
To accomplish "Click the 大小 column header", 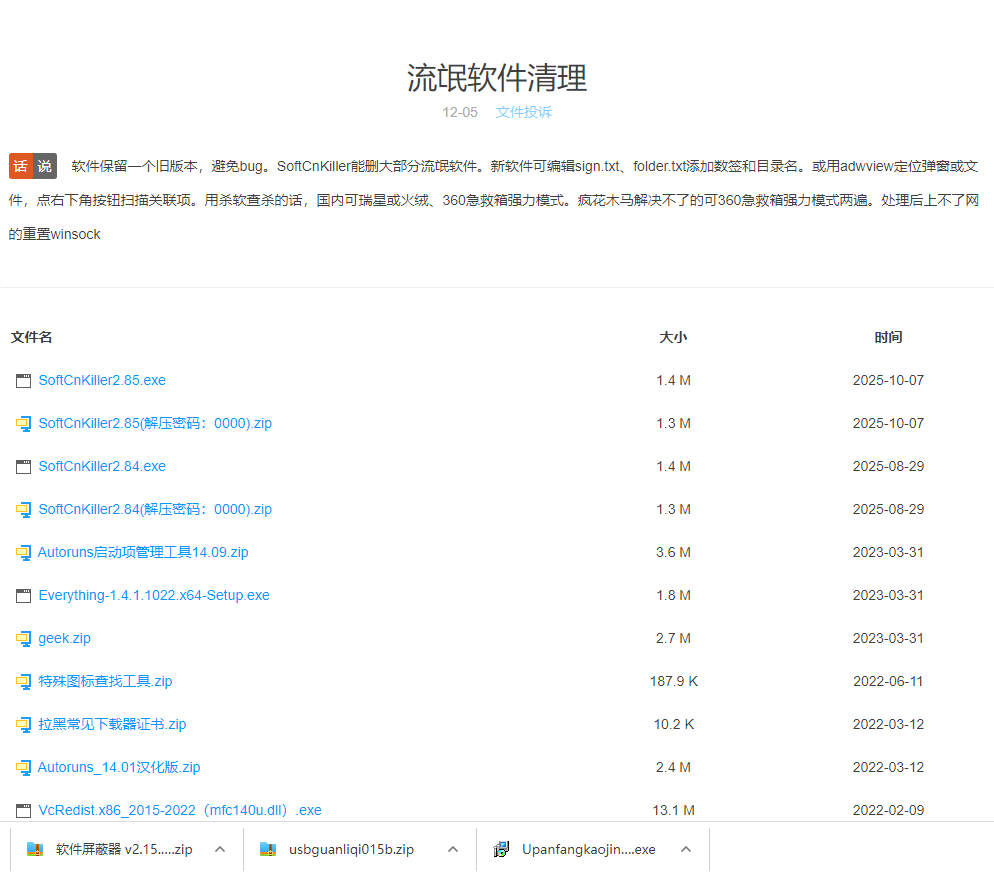I will (673, 337).
